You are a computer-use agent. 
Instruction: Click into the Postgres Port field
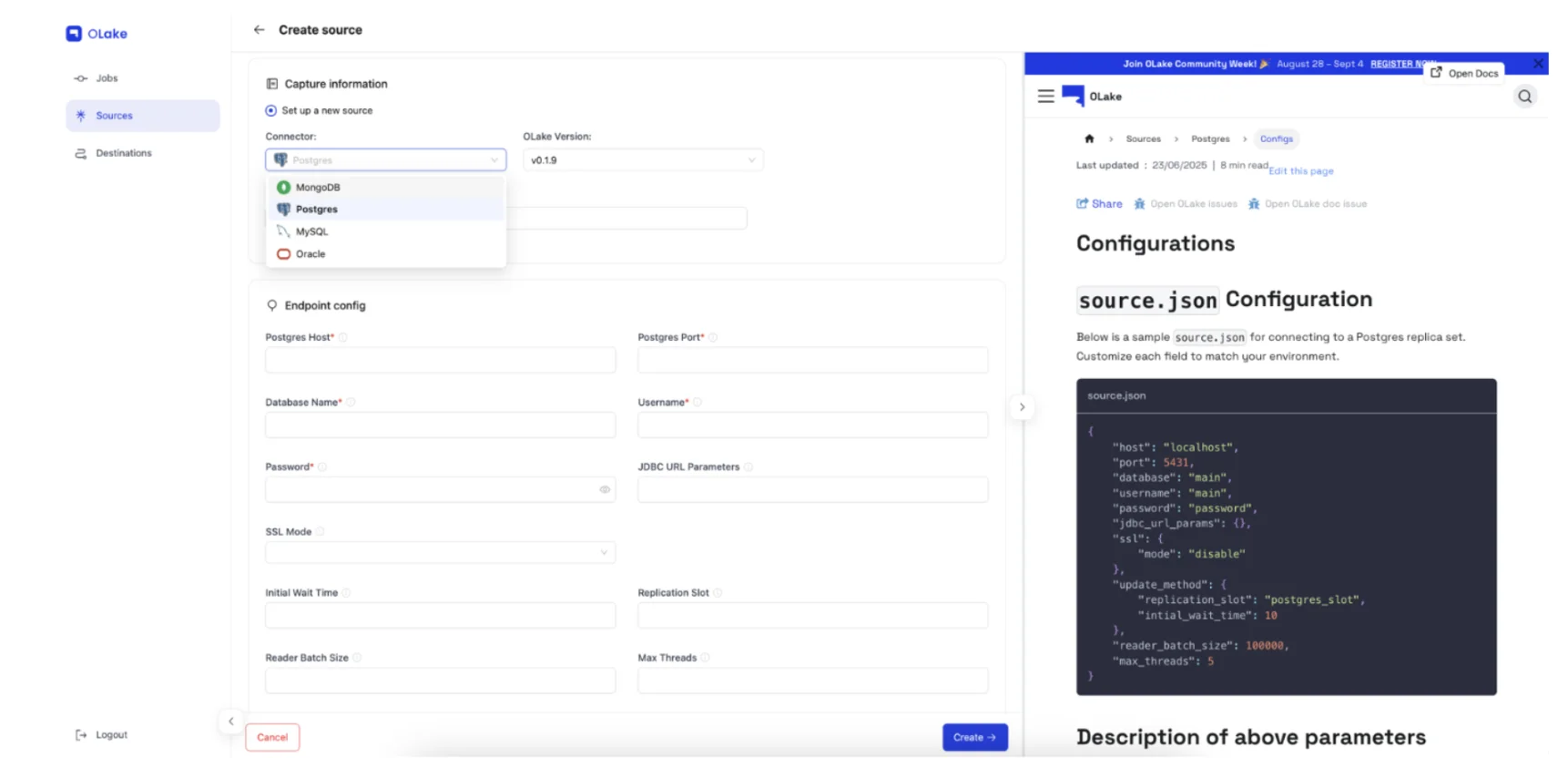(812, 361)
